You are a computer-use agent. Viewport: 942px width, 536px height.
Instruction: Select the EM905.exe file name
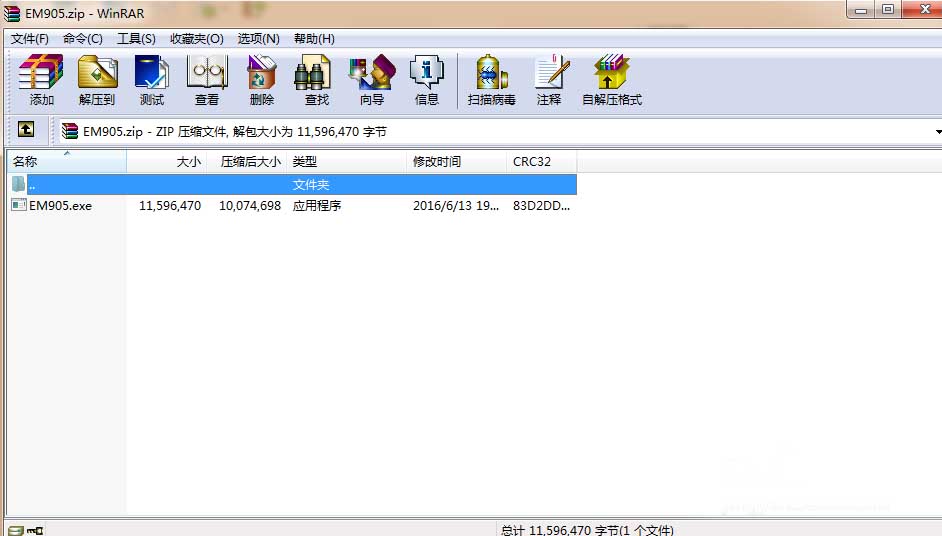point(61,206)
